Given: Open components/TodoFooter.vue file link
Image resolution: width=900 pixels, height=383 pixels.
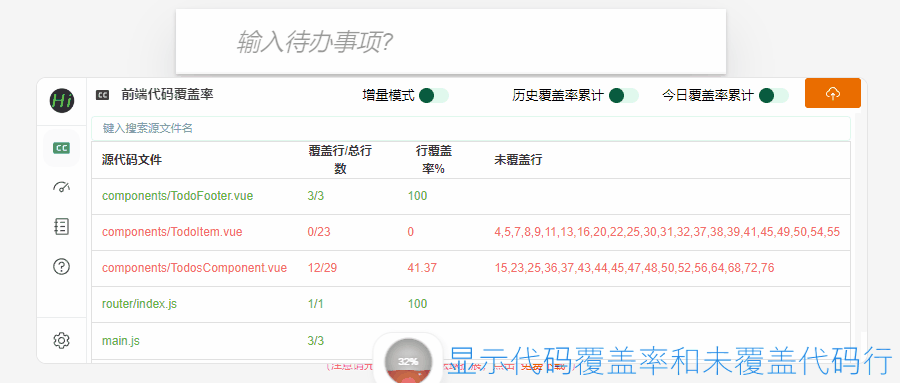Looking at the screenshot, I should pyautogui.click(x=177, y=196).
